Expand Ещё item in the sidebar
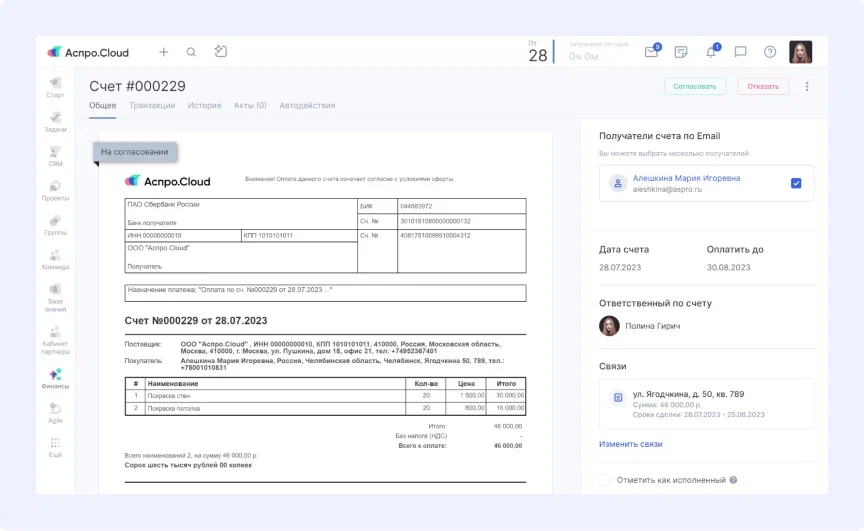Viewport: 864px width, 531px height. tap(55, 446)
